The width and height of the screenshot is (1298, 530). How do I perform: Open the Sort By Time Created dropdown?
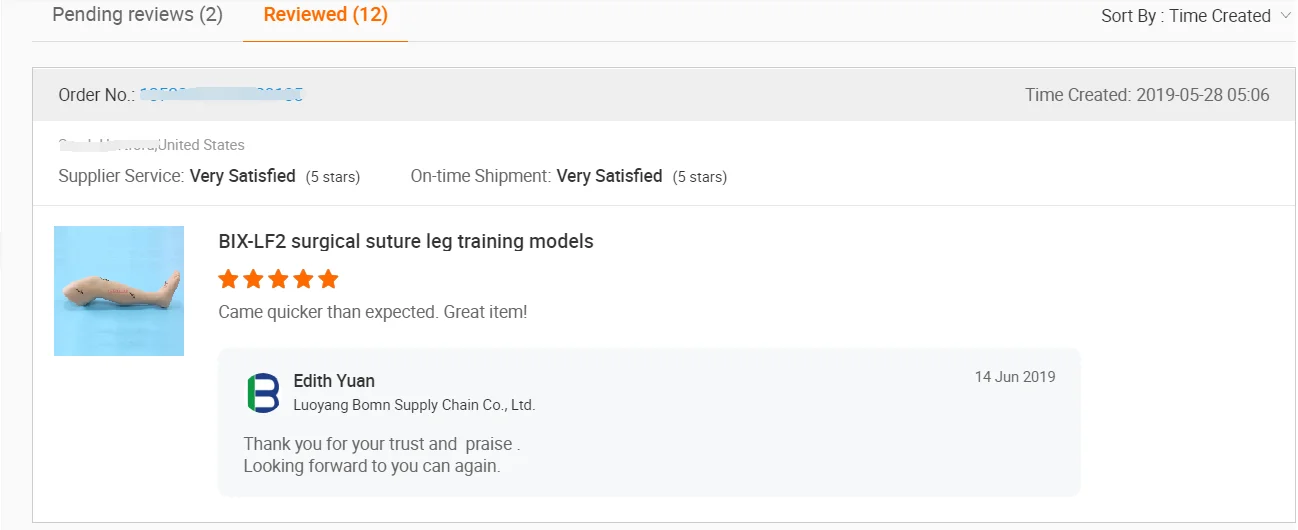coord(1185,16)
